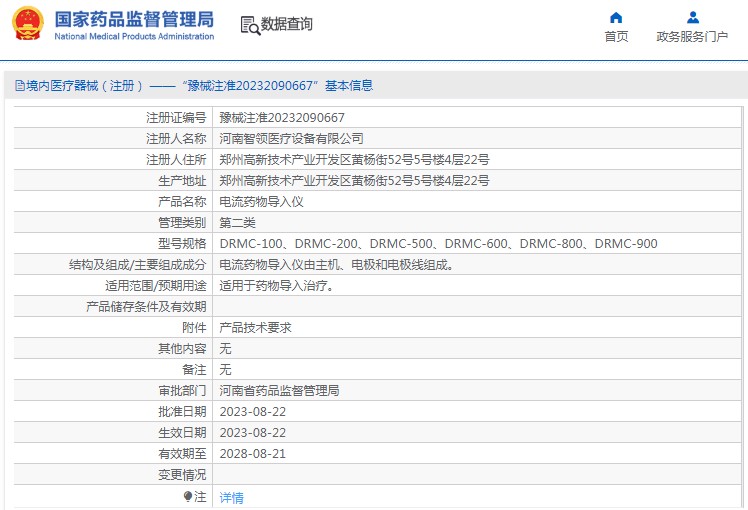Click the 数据查询 heading text
The height and width of the screenshot is (510, 748).
click(x=287, y=24)
